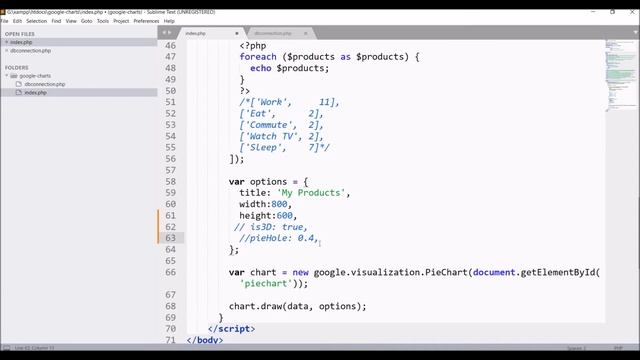Click line number 58 in the gutter
Viewport: 640px width, 360px height.
[x=170, y=181]
